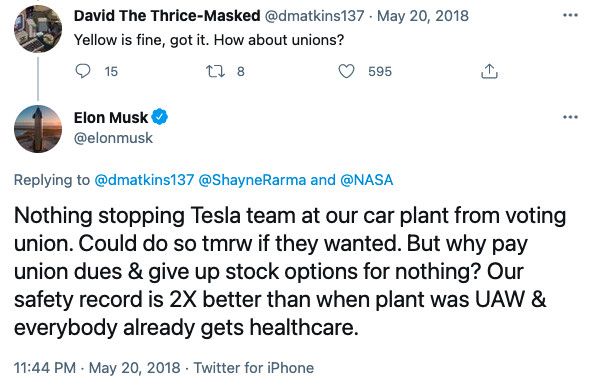Image resolution: width=590 pixels, height=390 pixels.
Task: Click the reply speech bubble icon
Action: (x=83, y=71)
